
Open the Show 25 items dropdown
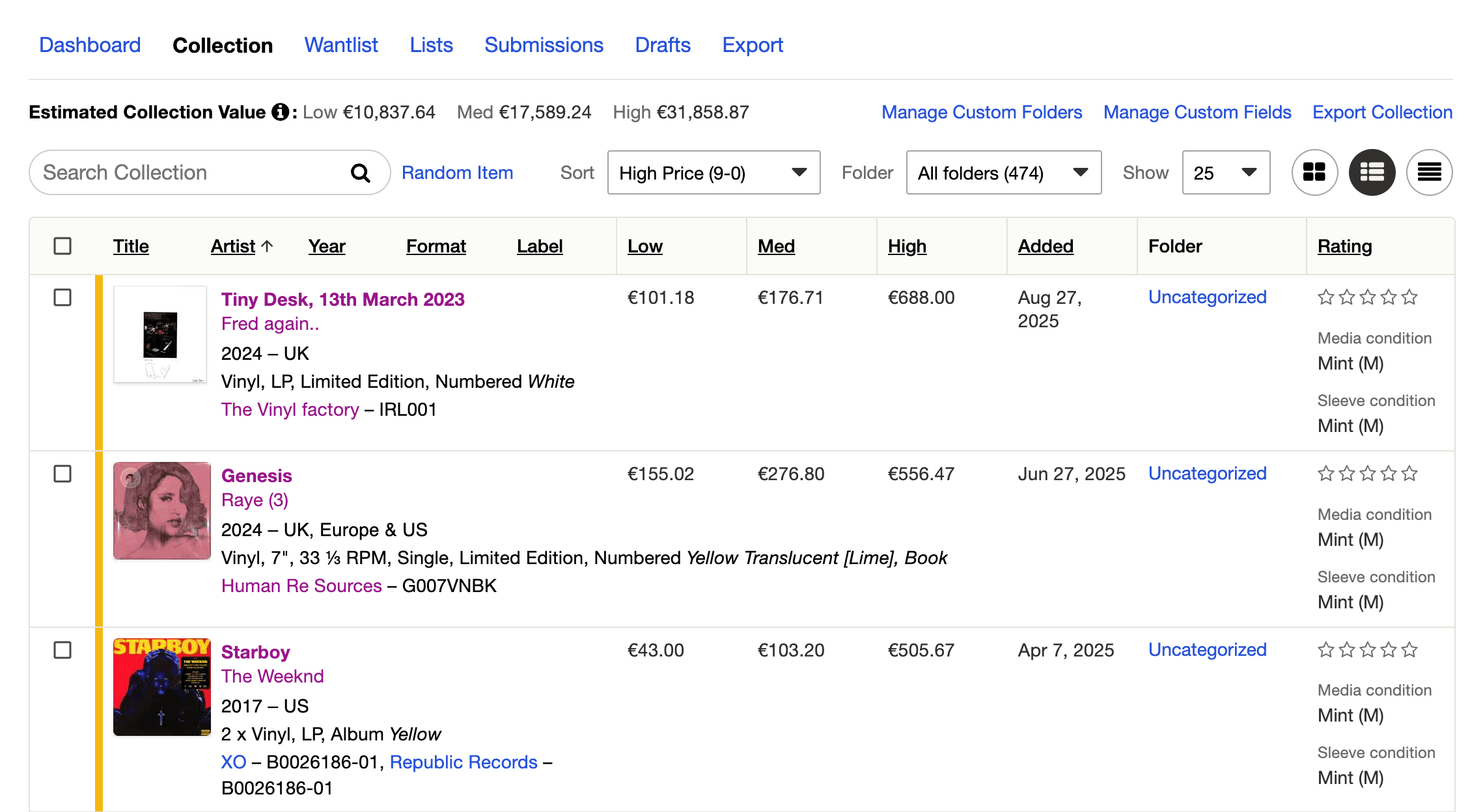click(x=1226, y=172)
